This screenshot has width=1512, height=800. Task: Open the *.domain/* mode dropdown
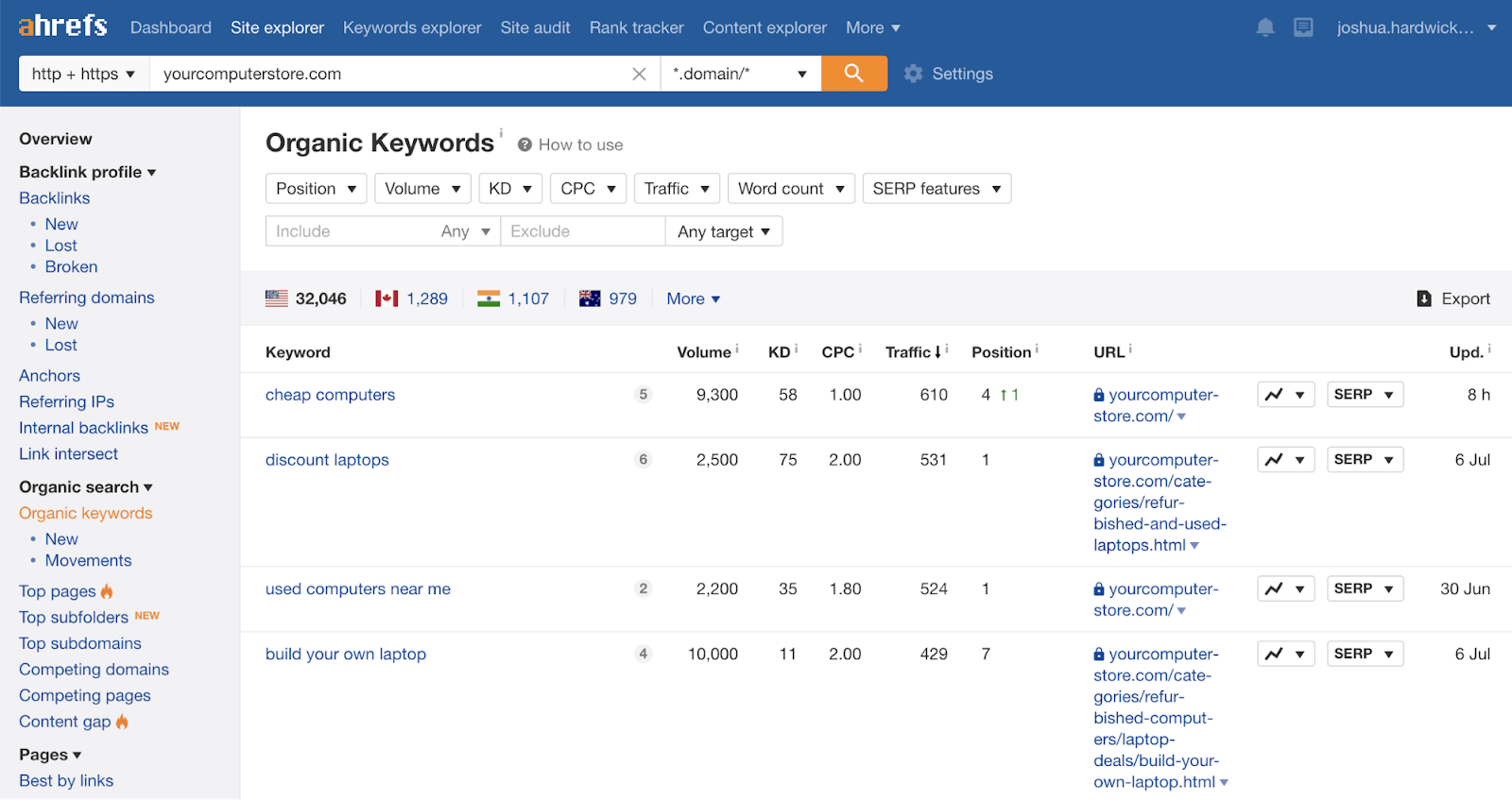point(739,74)
